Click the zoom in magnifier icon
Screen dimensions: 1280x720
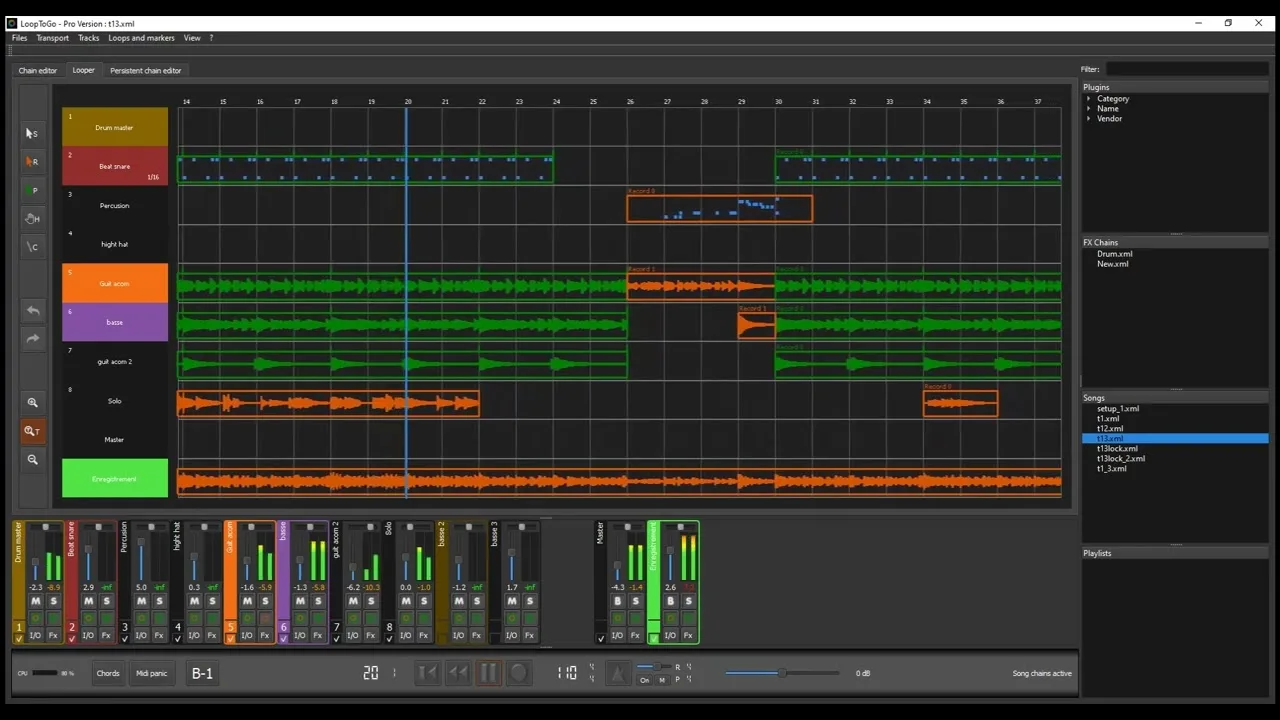[x=32, y=402]
